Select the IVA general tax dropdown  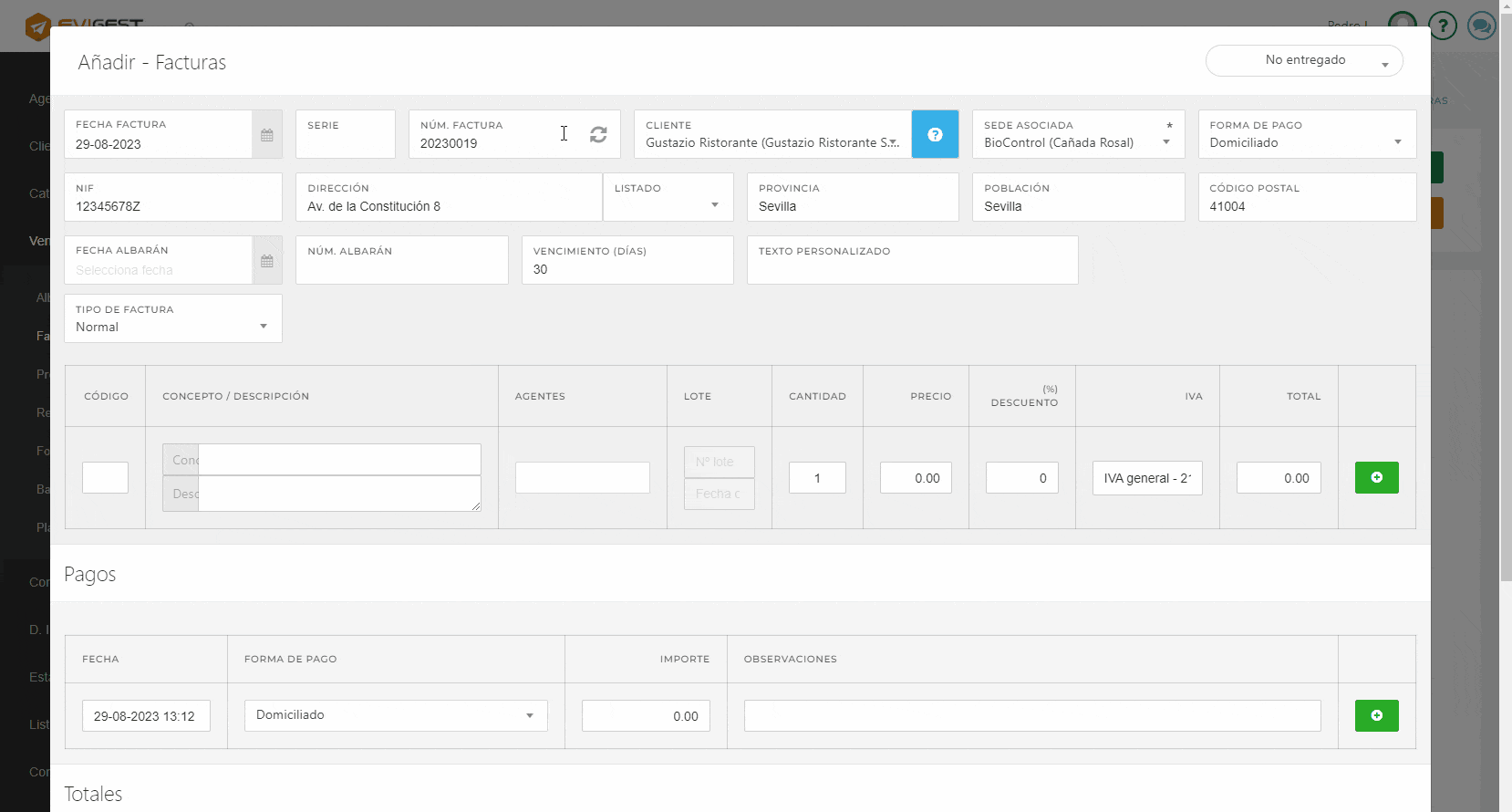coord(1147,478)
